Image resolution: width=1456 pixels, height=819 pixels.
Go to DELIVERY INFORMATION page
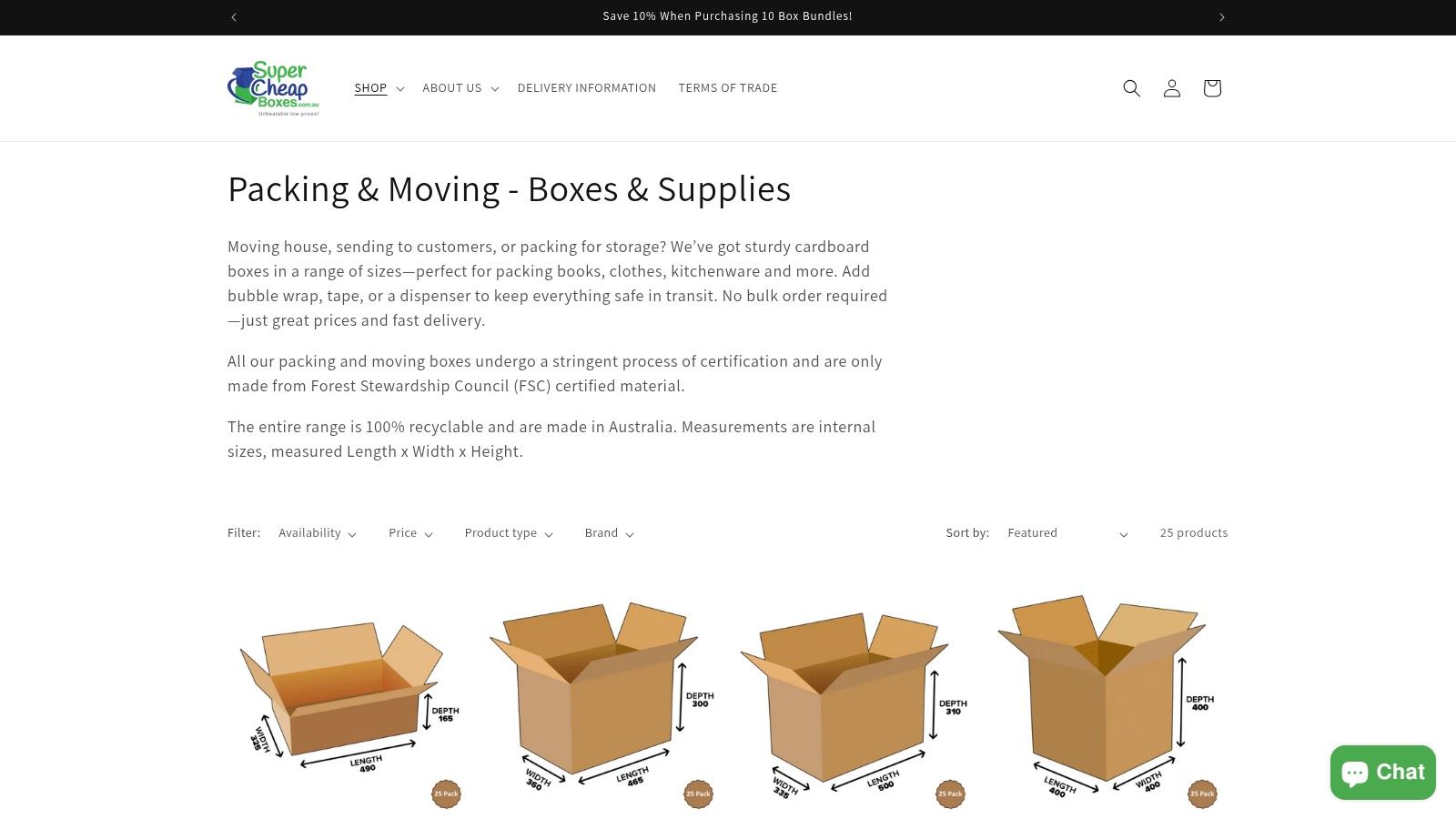click(587, 88)
